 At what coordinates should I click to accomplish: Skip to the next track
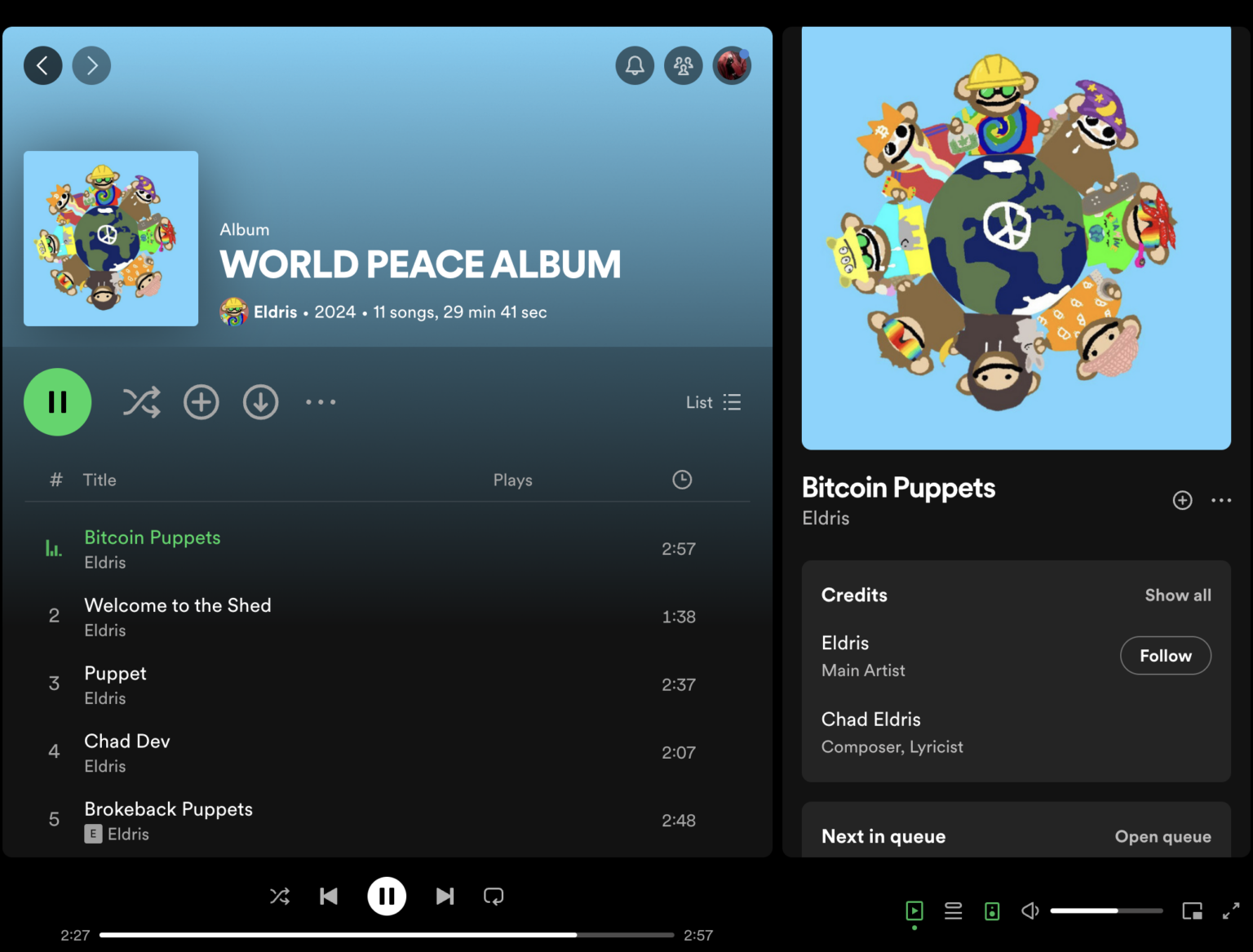[445, 897]
